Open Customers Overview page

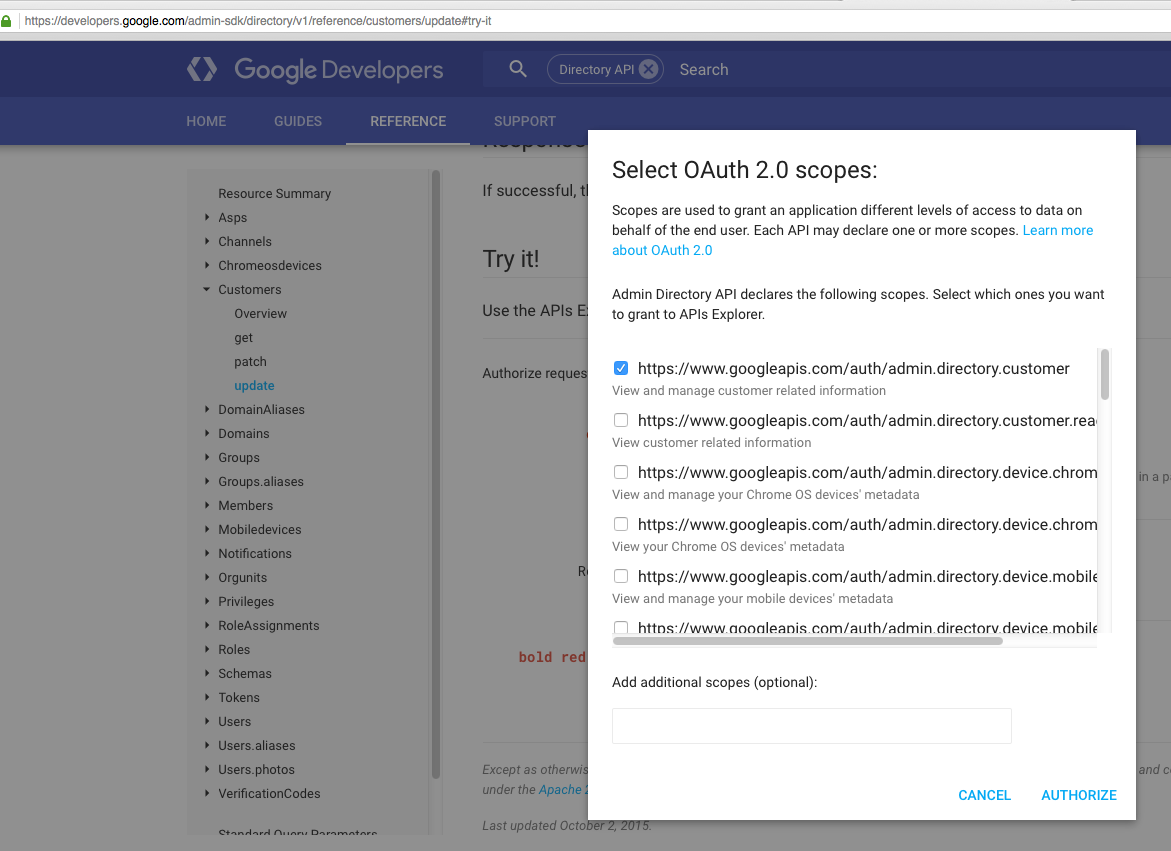[260, 314]
